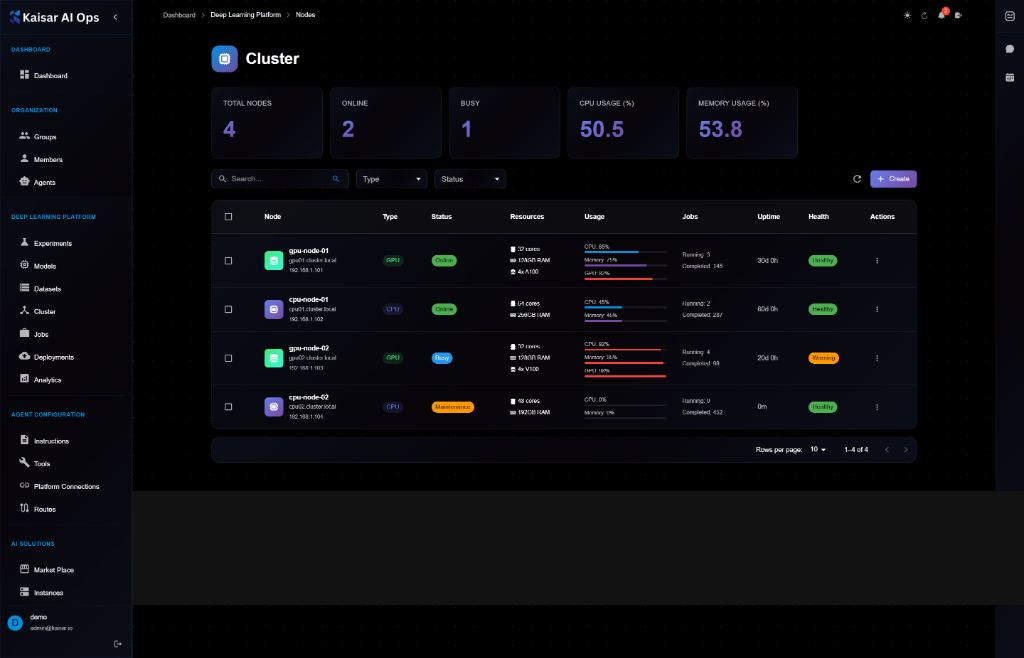
Task: Check the select-all checkbox in the table header
Action: tap(228, 216)
